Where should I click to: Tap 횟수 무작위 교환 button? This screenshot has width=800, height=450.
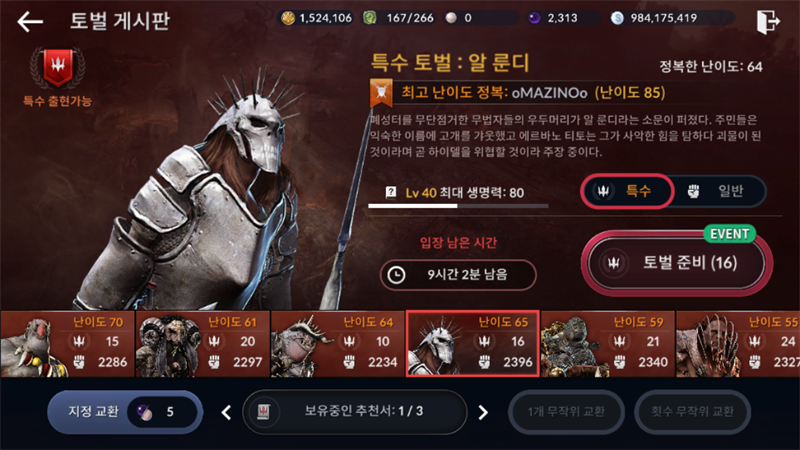pos(692,412)
